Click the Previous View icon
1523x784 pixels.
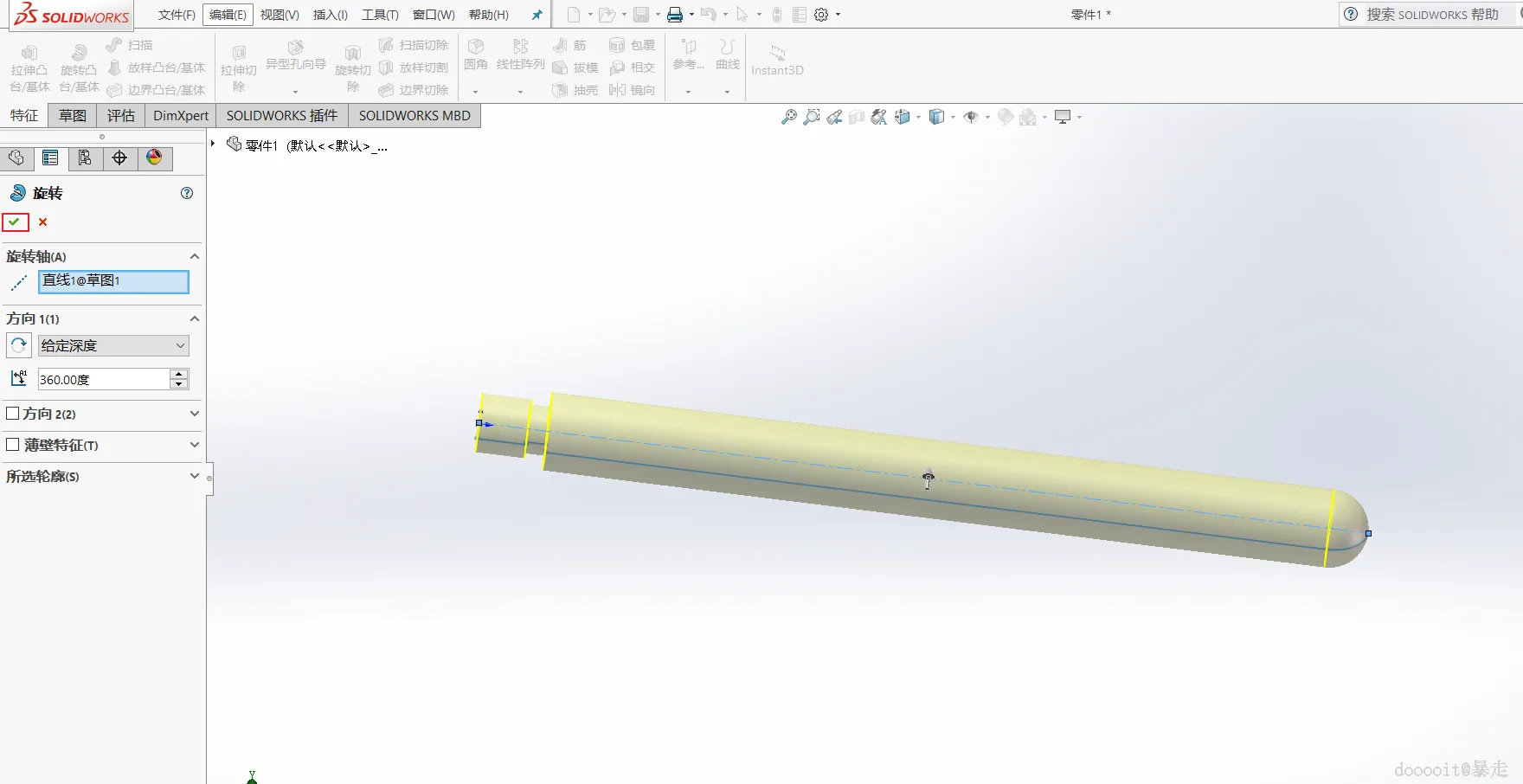click(x=834, y=117)
